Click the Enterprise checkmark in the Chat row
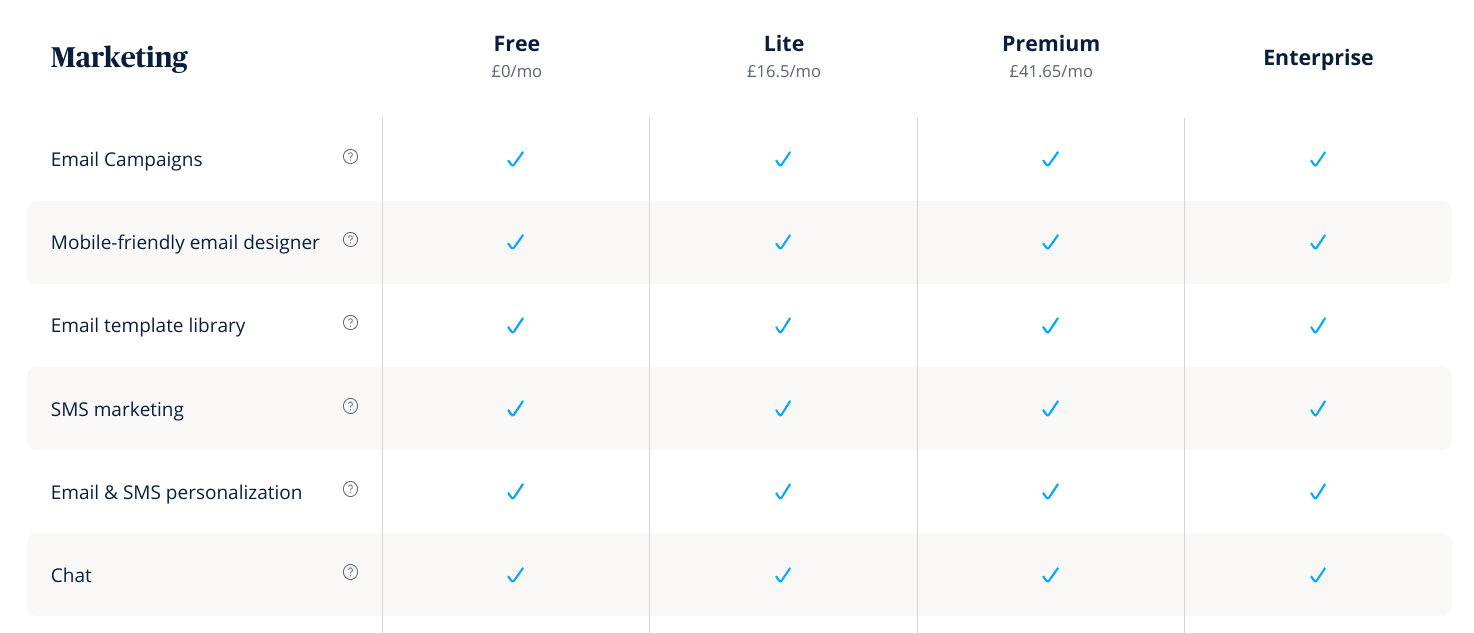The height and width of the screenshot is (633, 1474). click(x=1318, y=575)
